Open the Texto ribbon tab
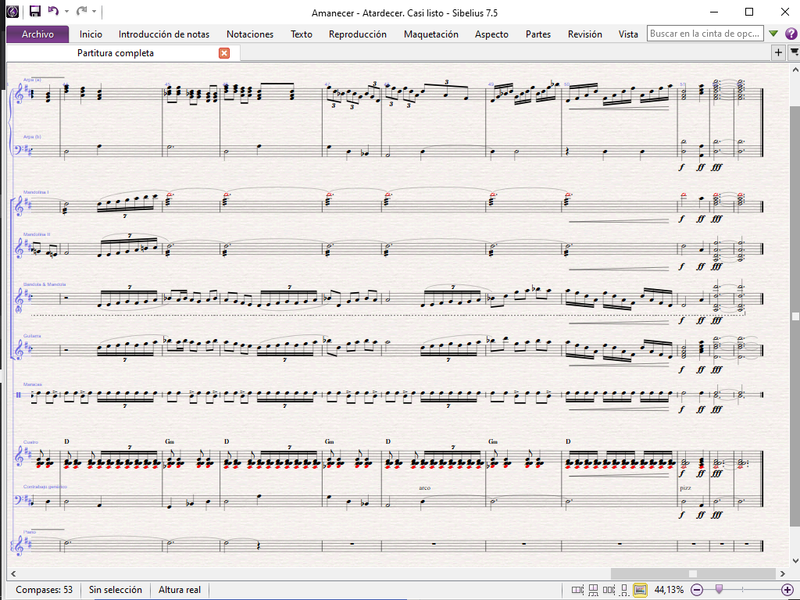Screen dimensions: 800x600 click(302, 34)
